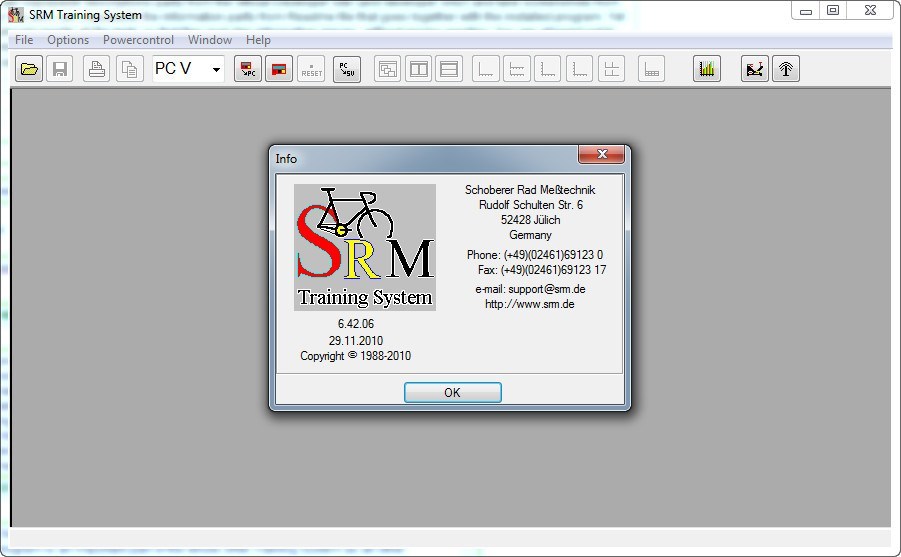
Task: Click the stacked multi-line graph icon
Action: tap(517, 70)
